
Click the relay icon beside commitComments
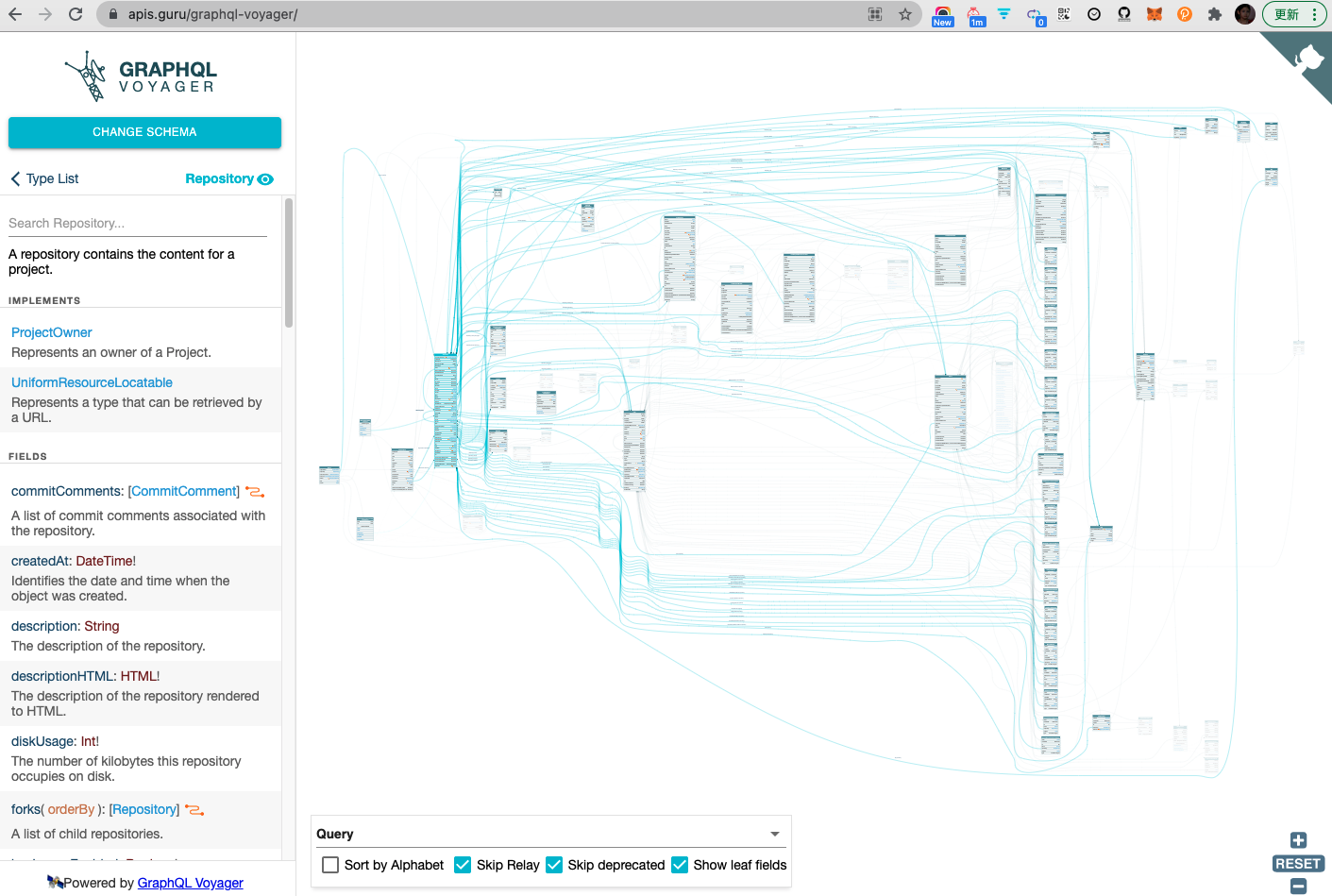tap(255, 492)
